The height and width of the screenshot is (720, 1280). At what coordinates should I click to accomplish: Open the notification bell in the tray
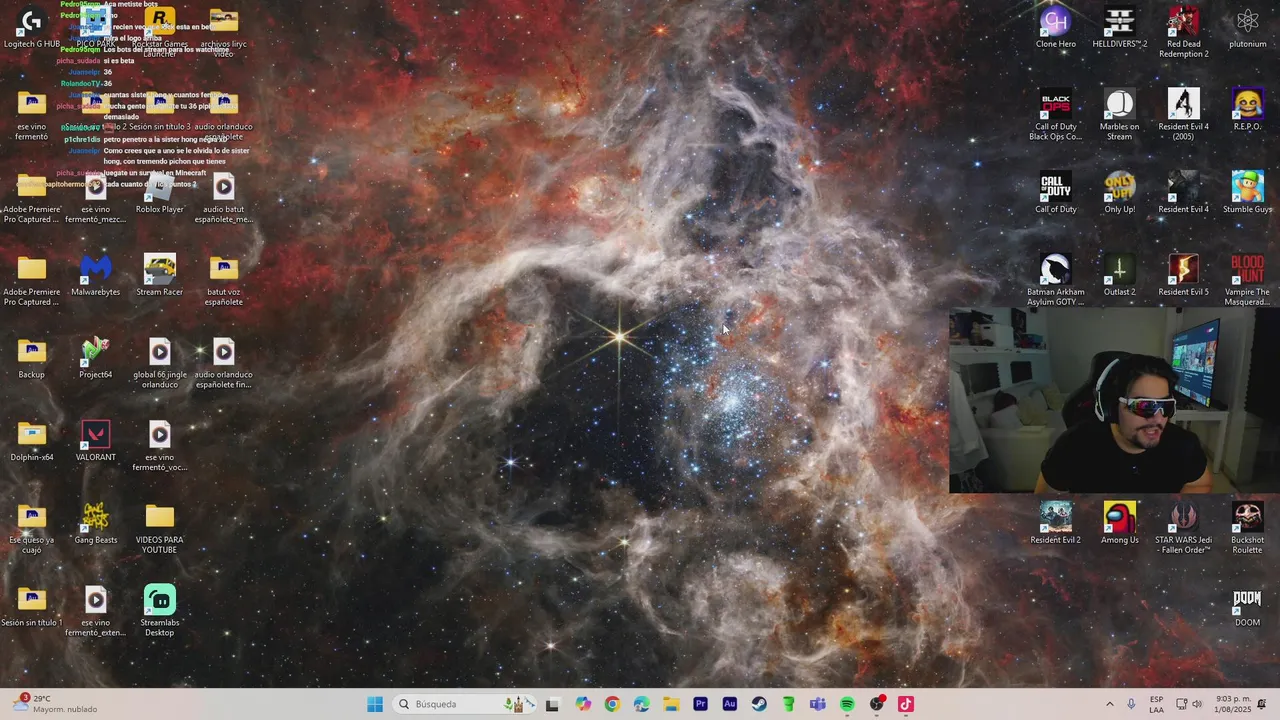1262,704
